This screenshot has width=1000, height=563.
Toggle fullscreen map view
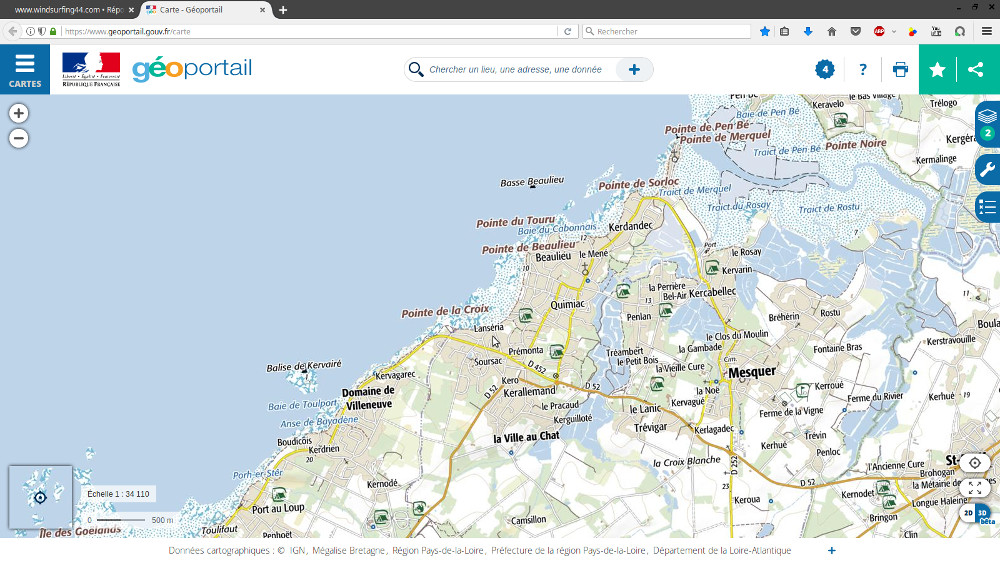coord(974,488)
